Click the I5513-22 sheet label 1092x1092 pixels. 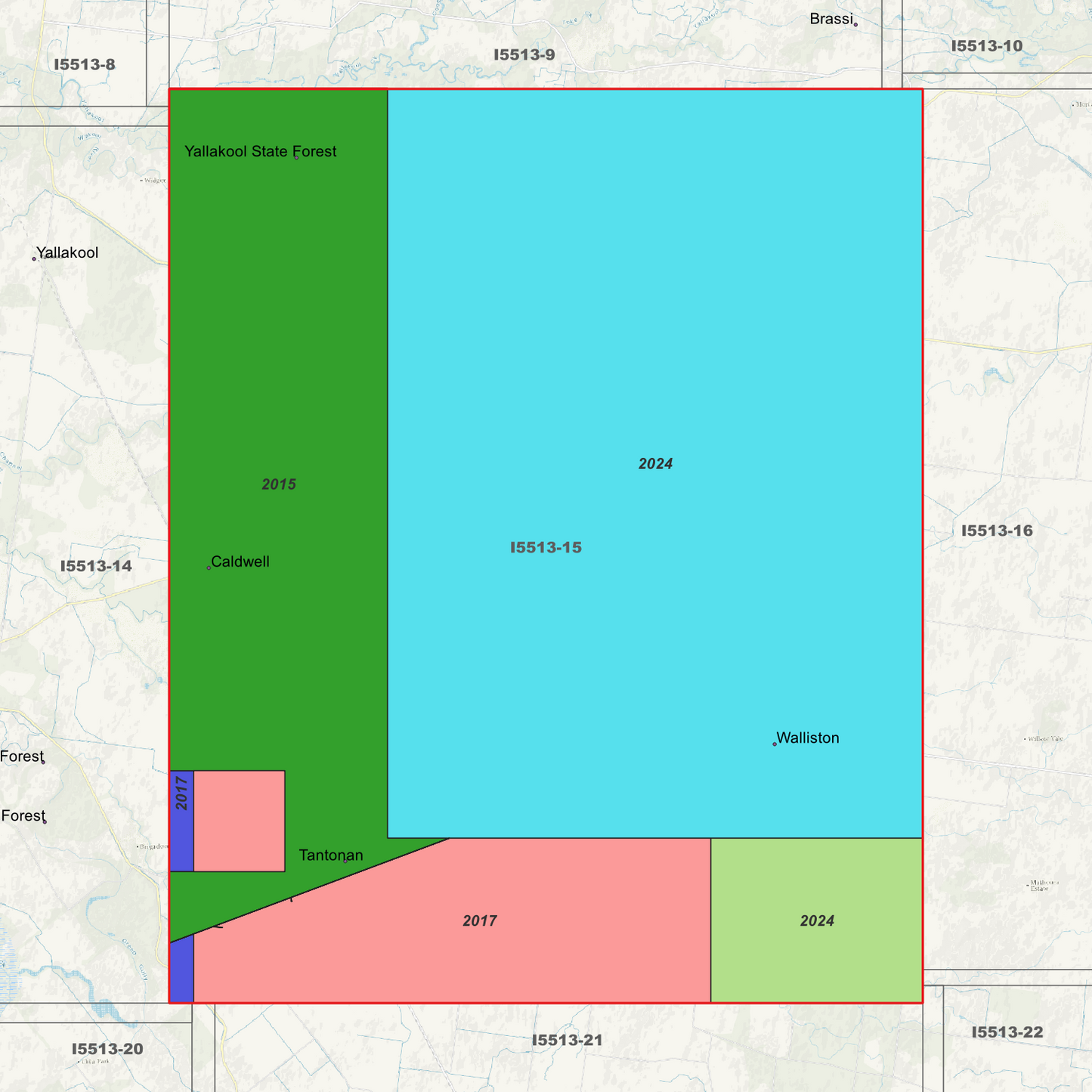(x=1007, y=1032)
